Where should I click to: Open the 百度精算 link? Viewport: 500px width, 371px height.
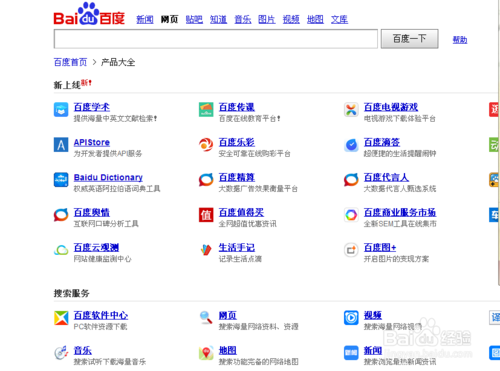pos(237,177)
